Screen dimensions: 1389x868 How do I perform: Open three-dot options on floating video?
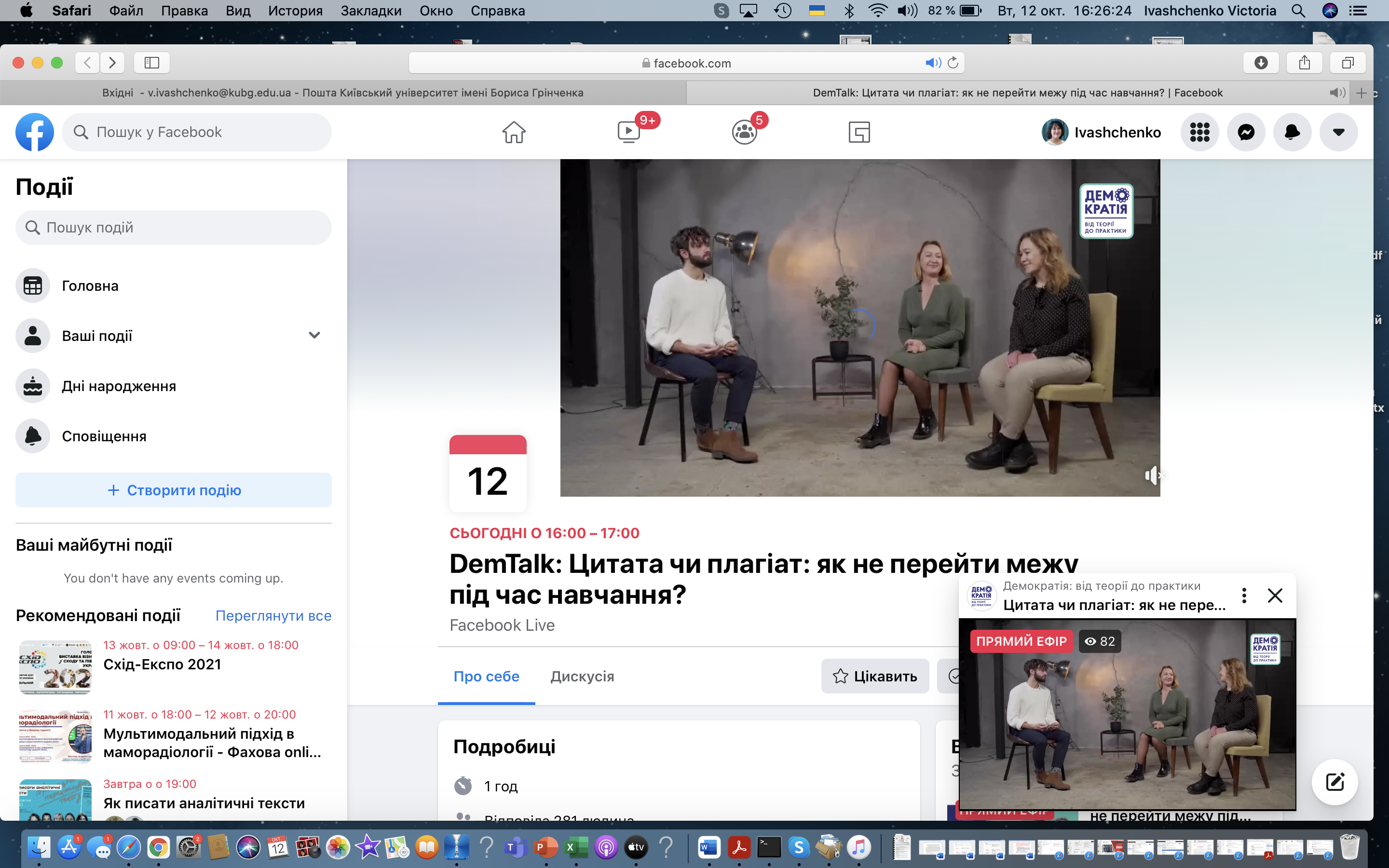(1244, 596)
